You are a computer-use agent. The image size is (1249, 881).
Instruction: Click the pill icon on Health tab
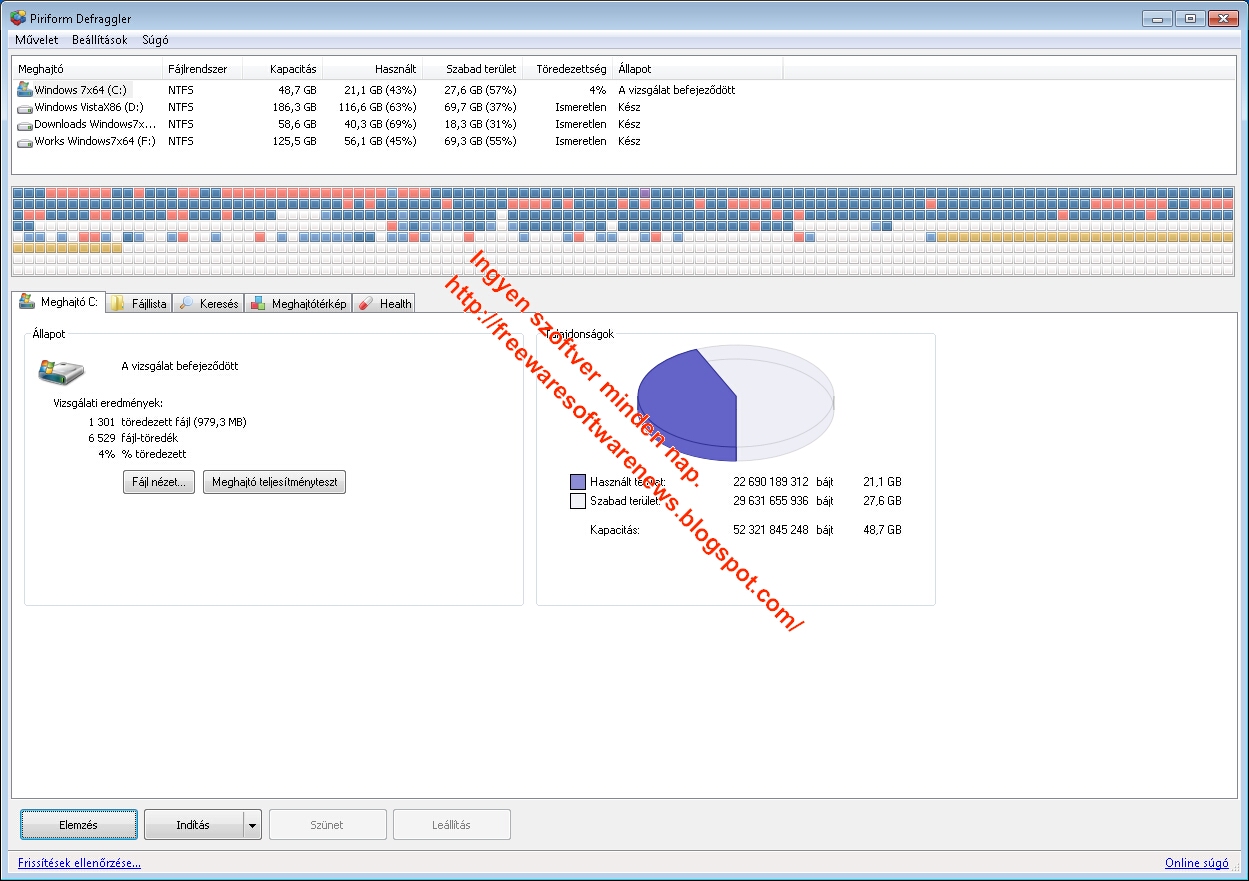(366, 303)
